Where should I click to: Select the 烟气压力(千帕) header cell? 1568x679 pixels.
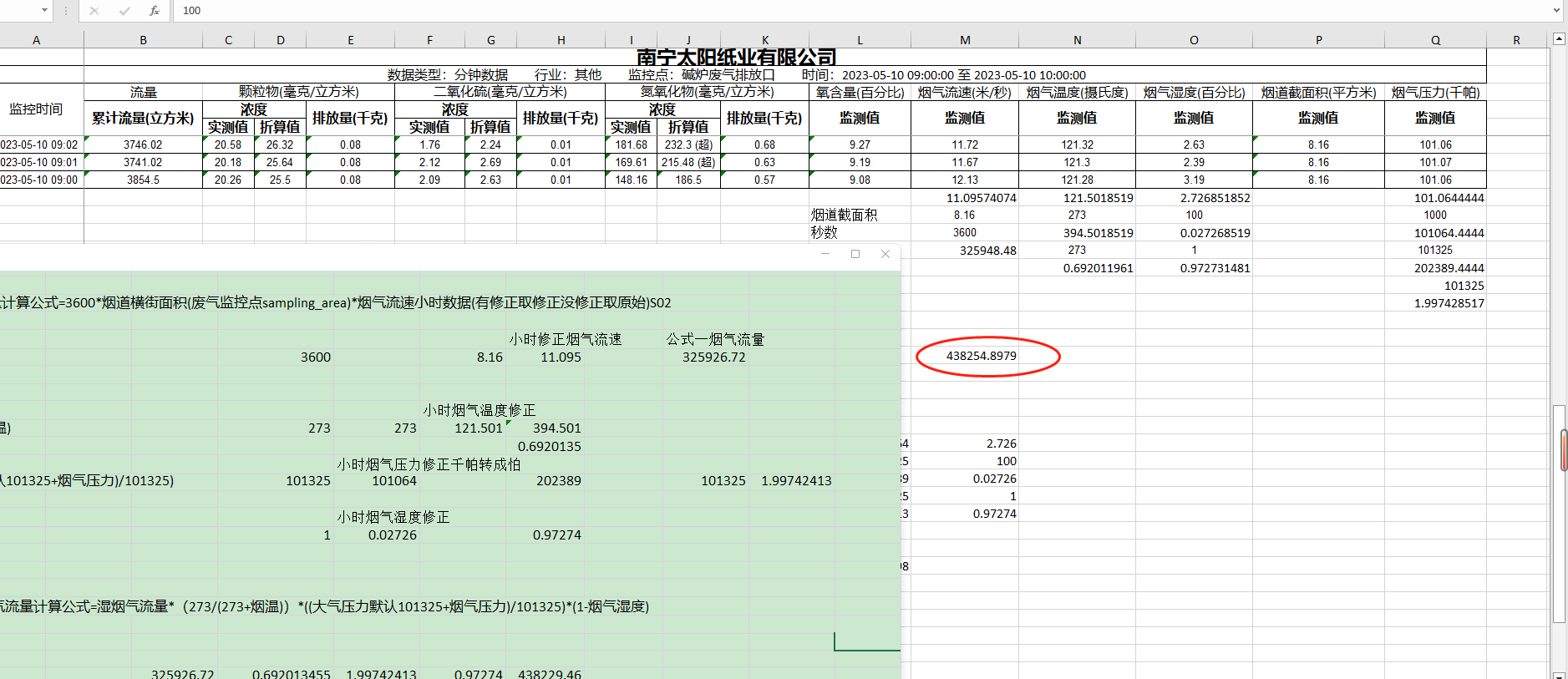[x=1436, y=92]
